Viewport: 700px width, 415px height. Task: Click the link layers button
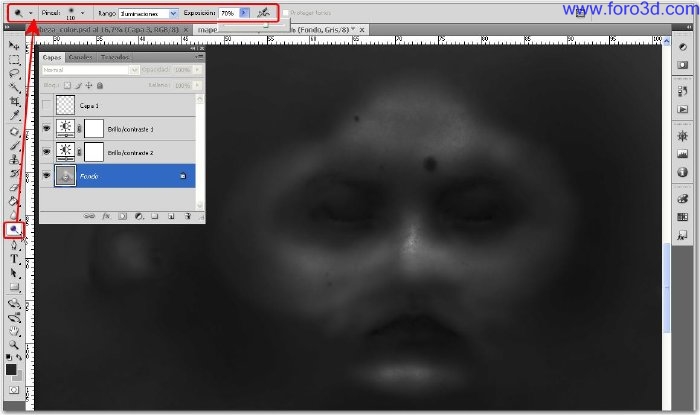click(x=89, y=216)
